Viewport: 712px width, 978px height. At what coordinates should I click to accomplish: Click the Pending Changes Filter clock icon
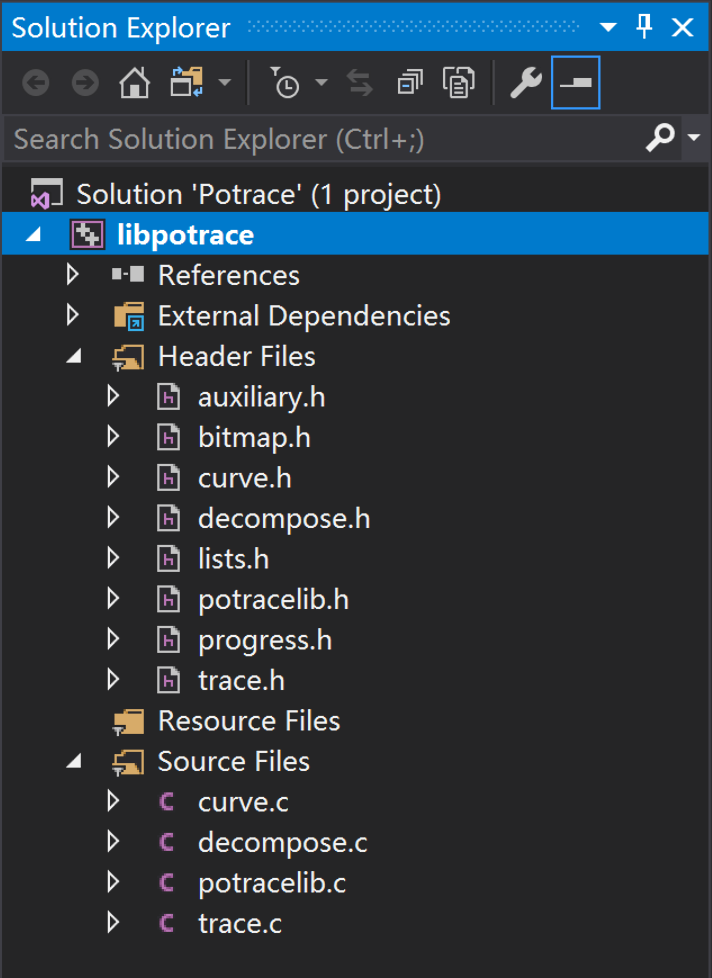tap(286, 83)
